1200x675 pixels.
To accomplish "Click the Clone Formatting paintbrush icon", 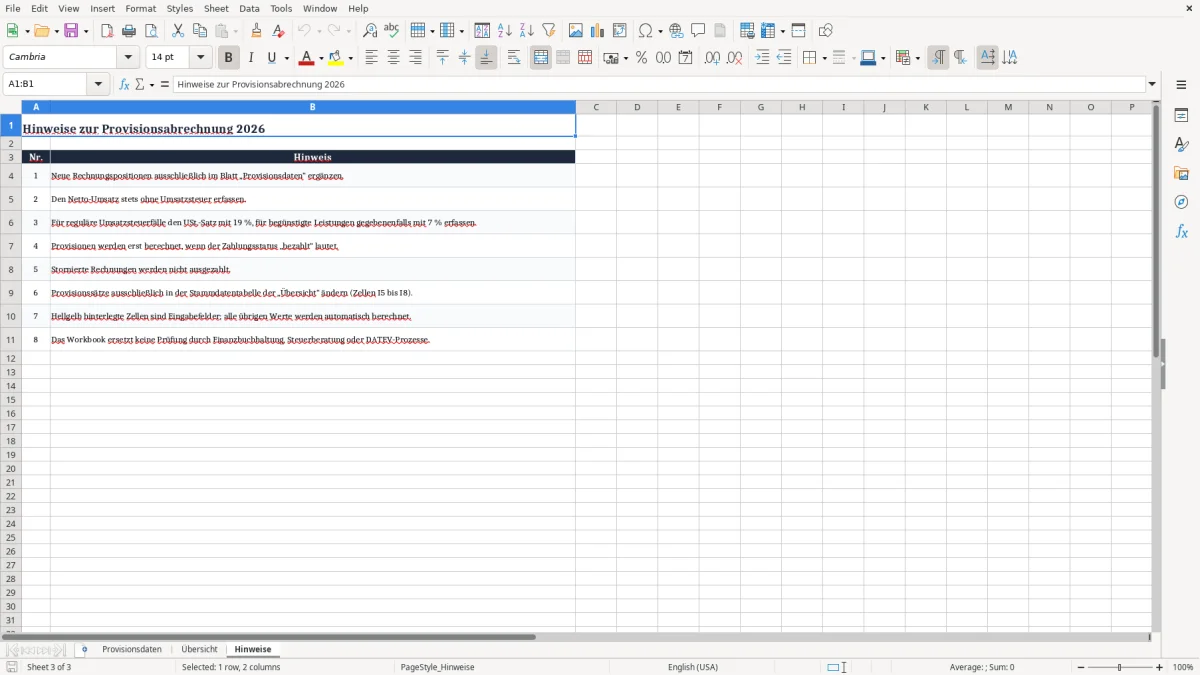I will pos(257,31).
